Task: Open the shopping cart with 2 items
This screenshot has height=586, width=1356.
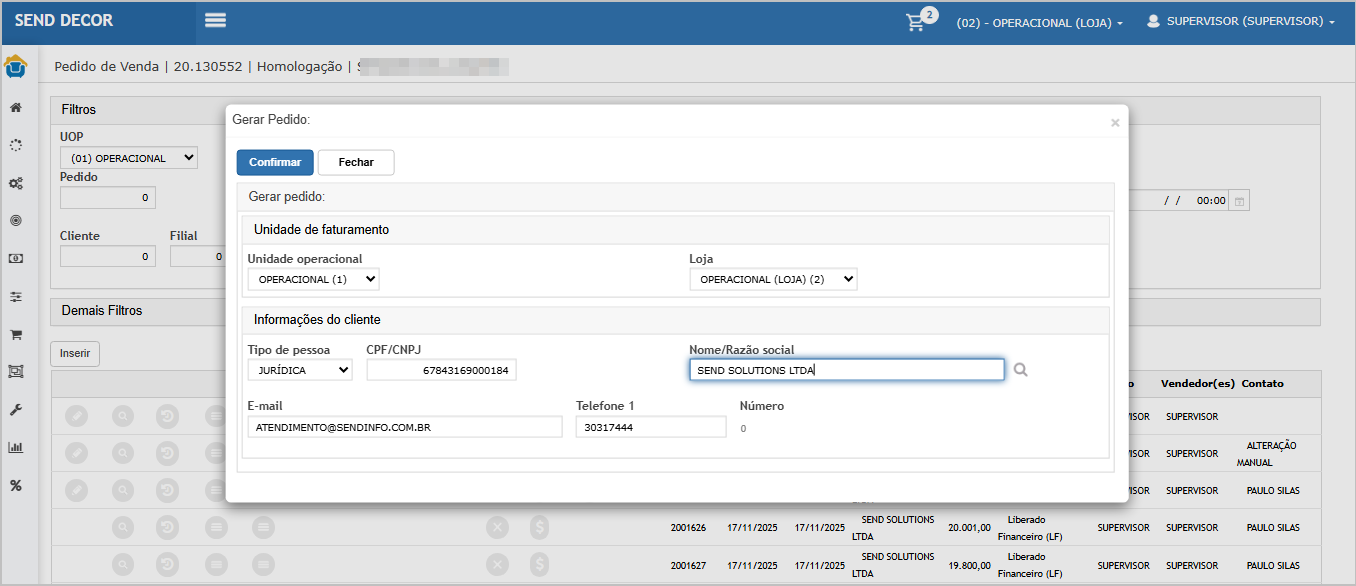Action: click(917, 22)
